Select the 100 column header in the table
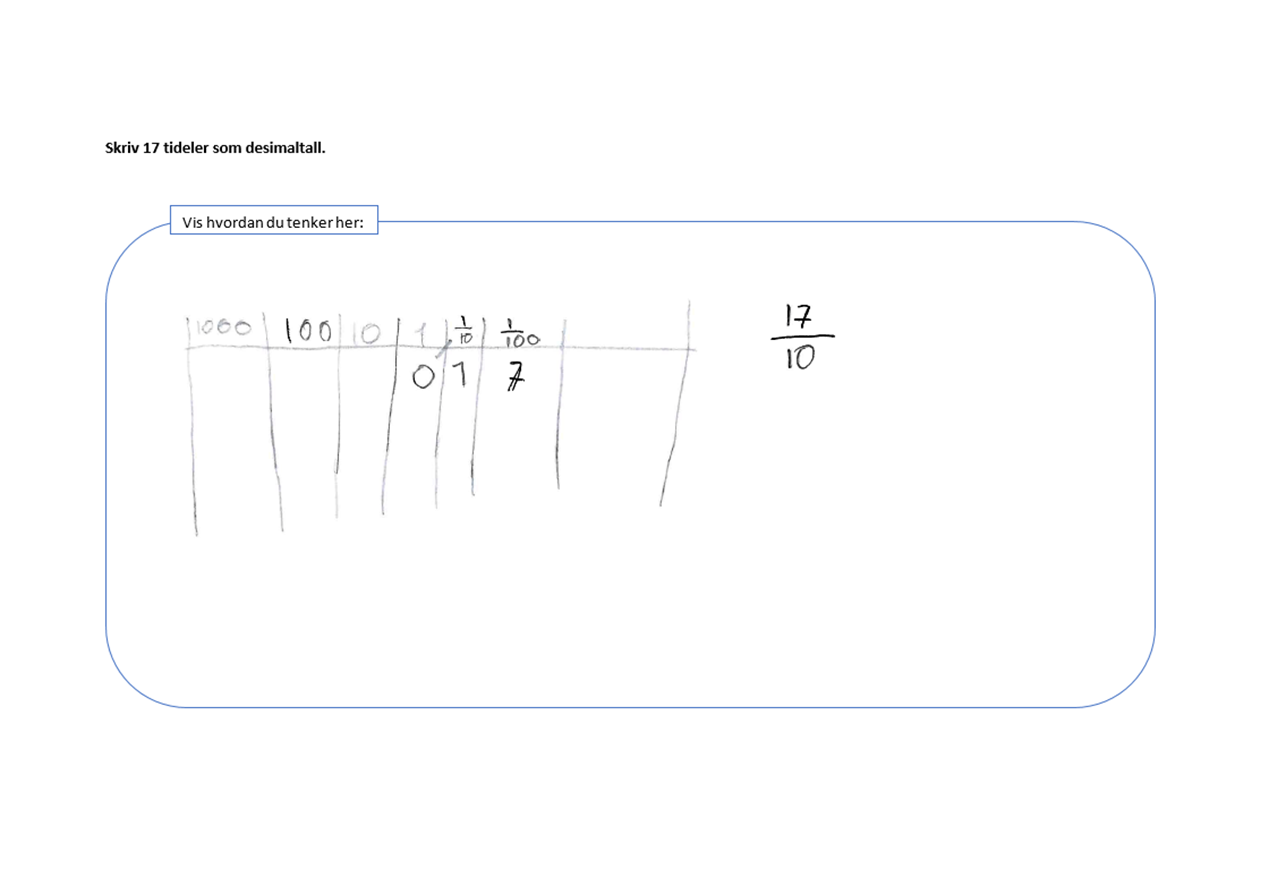 point(308,330)
